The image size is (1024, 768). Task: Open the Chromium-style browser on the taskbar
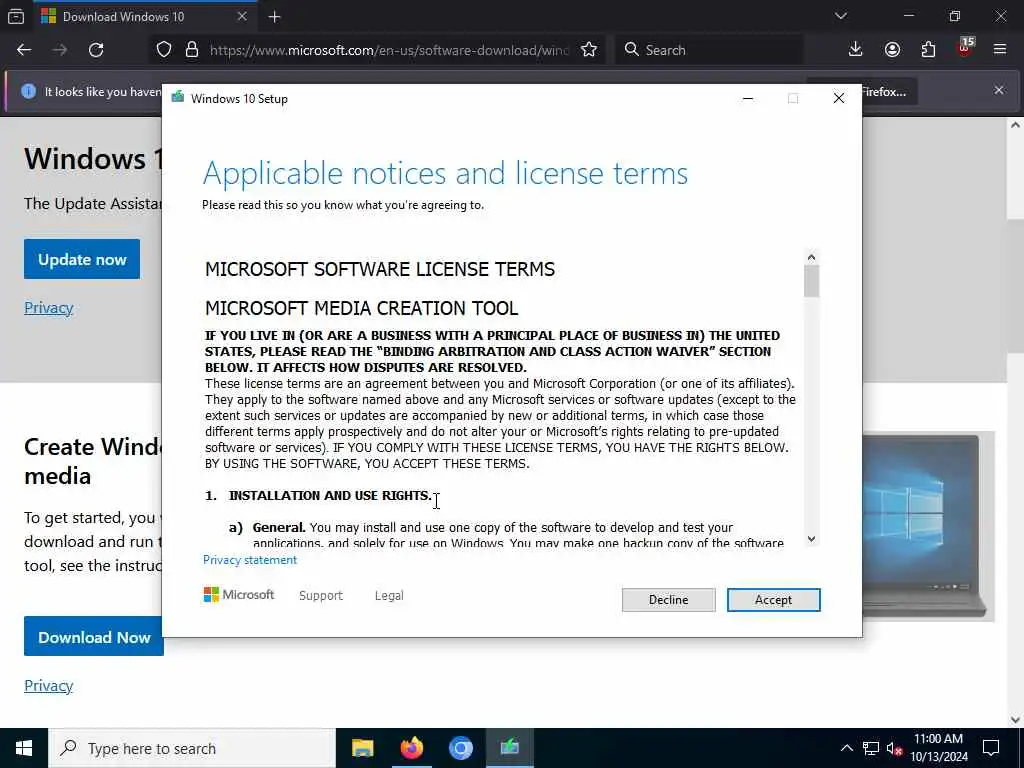click(460, 748)
